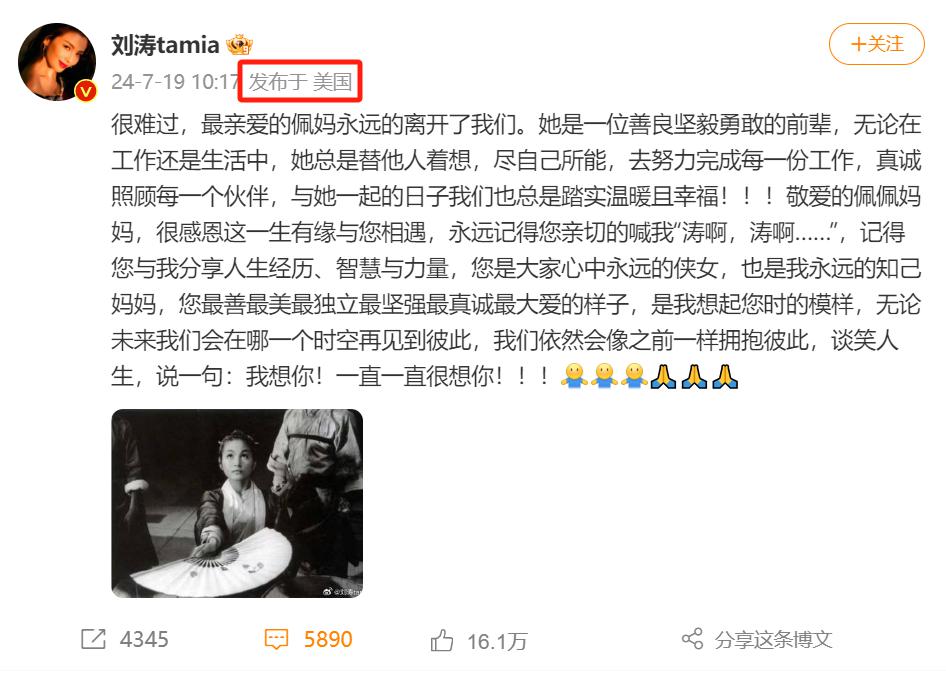946x678 pixels.
Task: Click the 发布于 美国 location label
Action: coord(300,81)
